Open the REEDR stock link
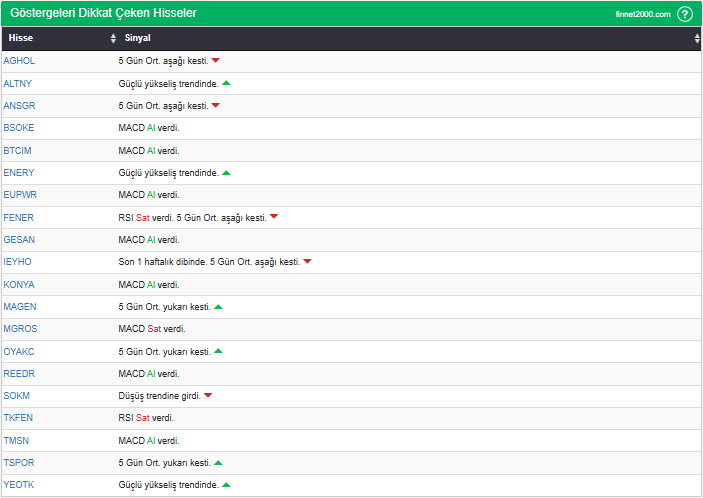703x498 pixels. pyautogui.click(x=19, y=374)
